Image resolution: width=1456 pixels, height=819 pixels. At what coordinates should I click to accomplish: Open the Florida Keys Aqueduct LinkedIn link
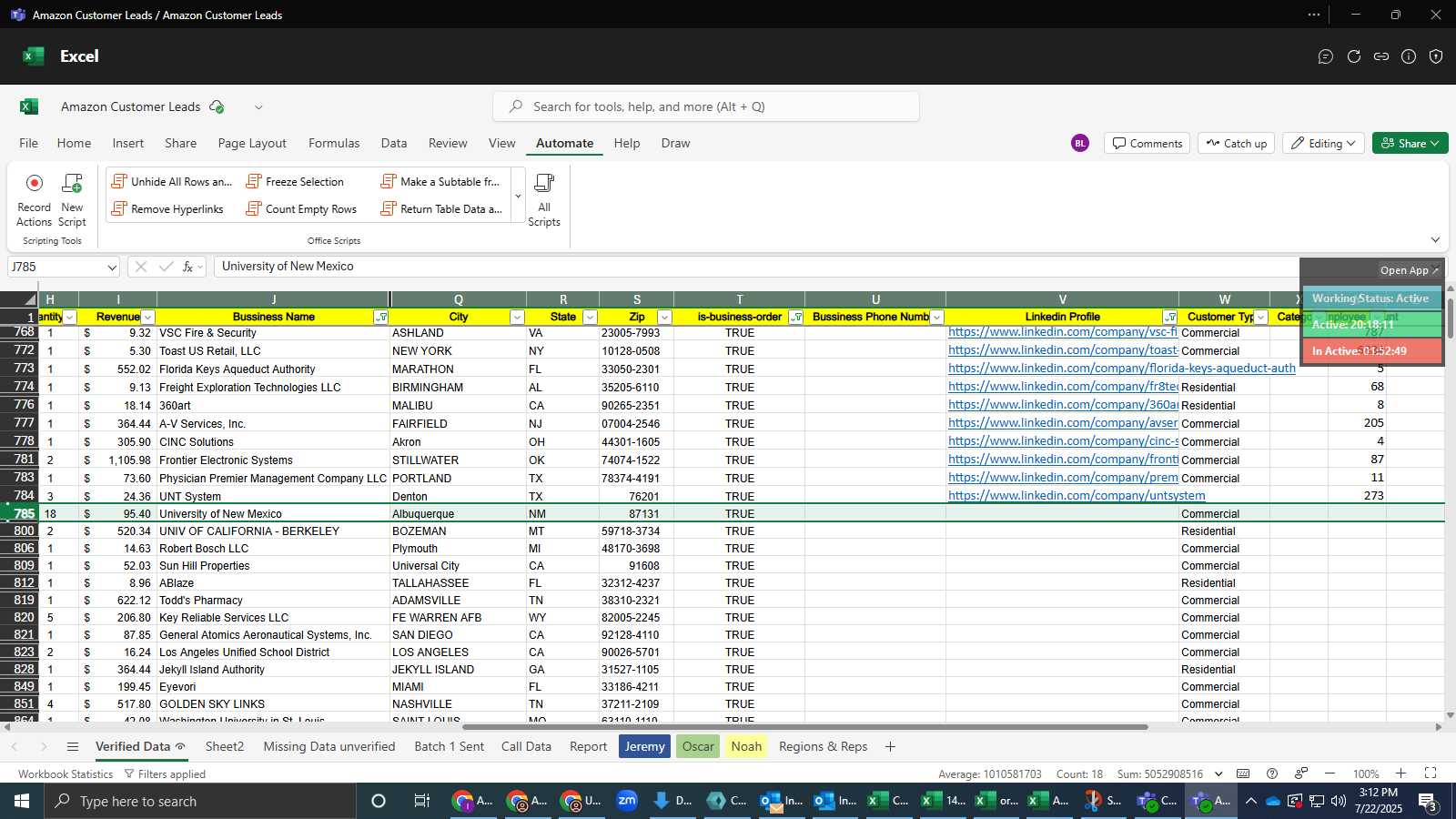pos(1122,369)
